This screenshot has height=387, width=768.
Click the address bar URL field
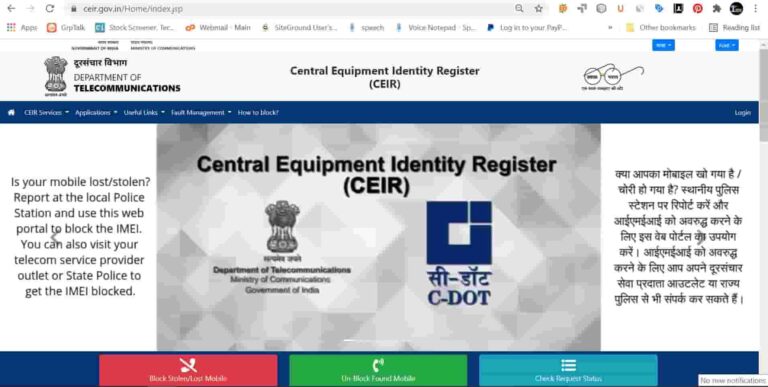pyautogui.click(x=294, y=8)
